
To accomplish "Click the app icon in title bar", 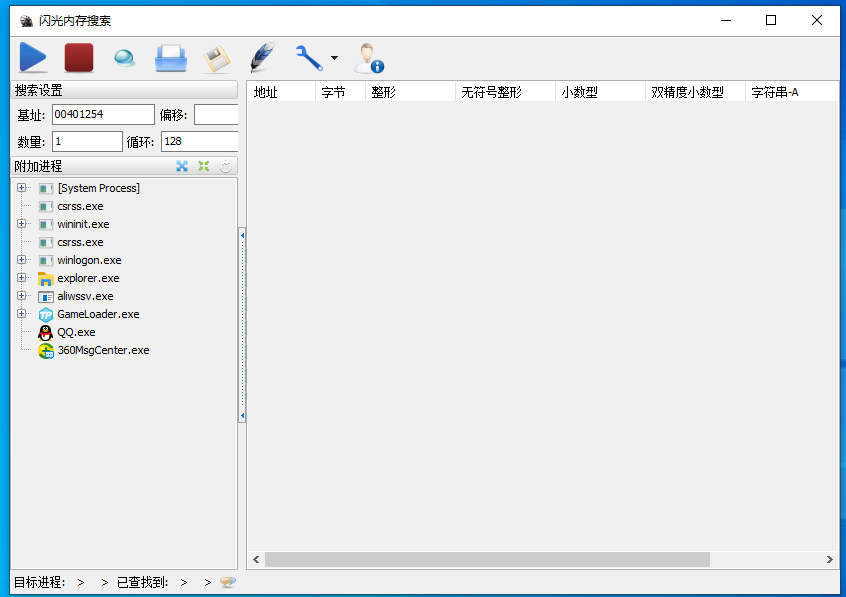I will point(26,21).
